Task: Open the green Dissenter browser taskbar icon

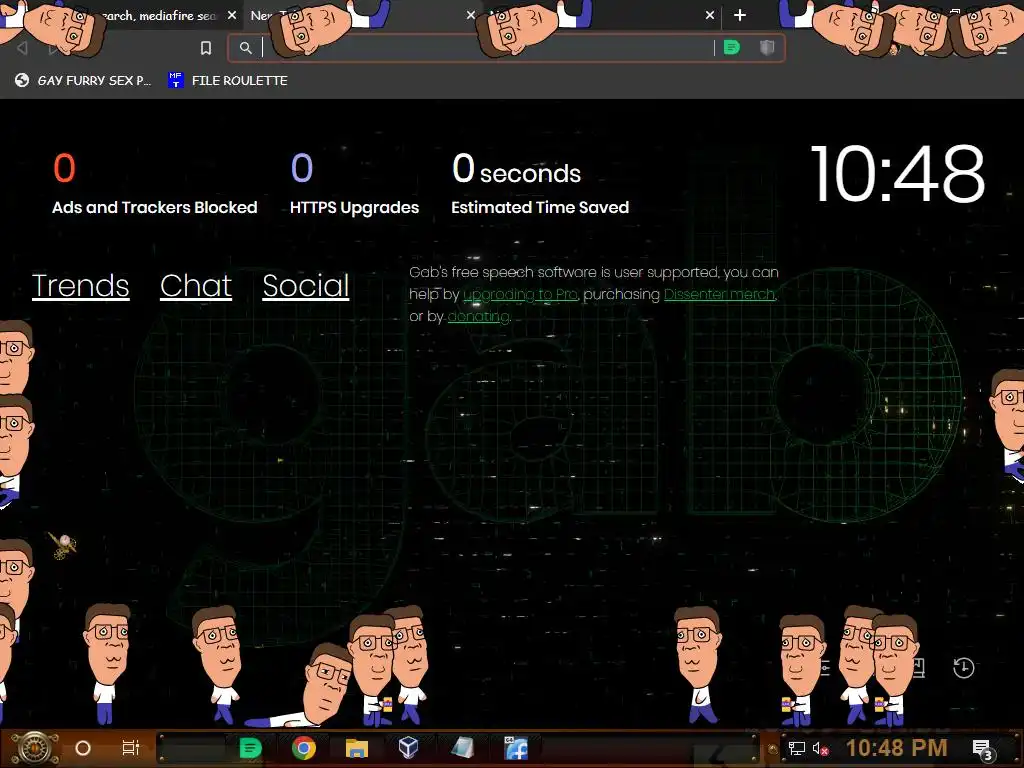Action: pos(250,748)
